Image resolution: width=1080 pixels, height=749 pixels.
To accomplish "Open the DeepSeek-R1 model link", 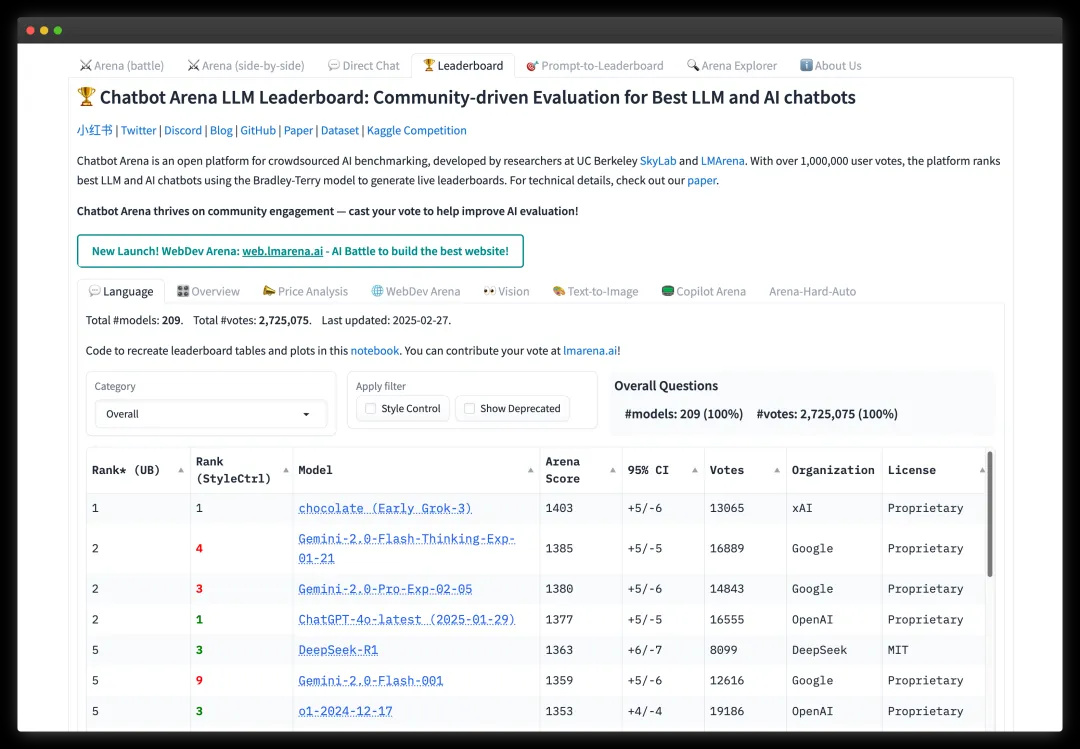I will click(338, 650).
